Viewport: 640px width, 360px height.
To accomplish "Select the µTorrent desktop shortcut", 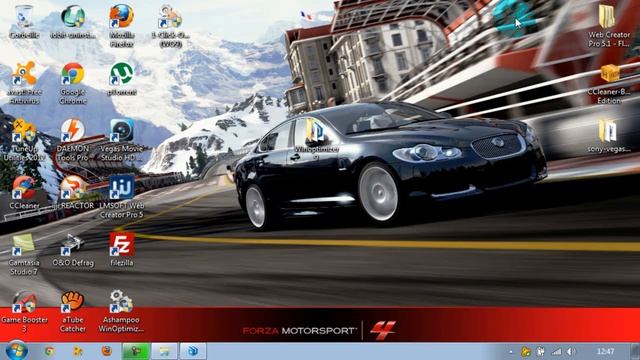I will pos(122,78).
